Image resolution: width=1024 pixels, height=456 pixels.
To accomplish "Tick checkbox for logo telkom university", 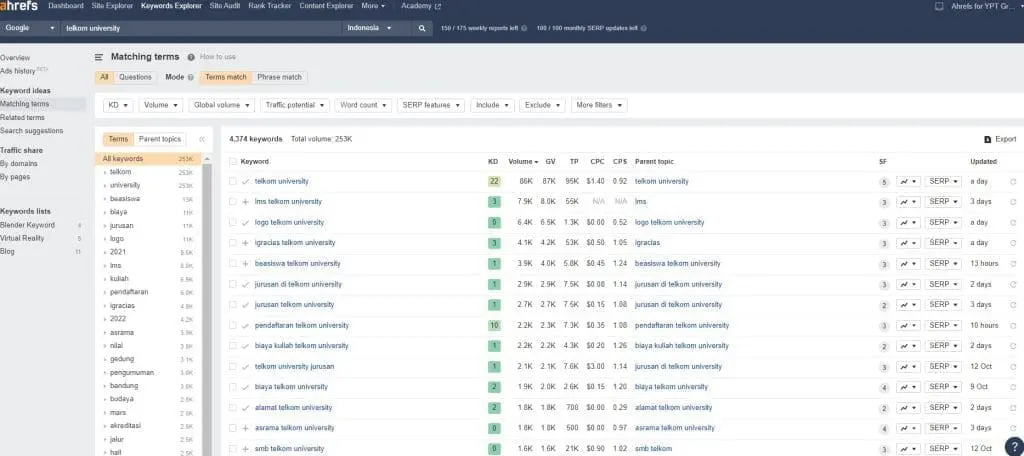I will point(232,223).
